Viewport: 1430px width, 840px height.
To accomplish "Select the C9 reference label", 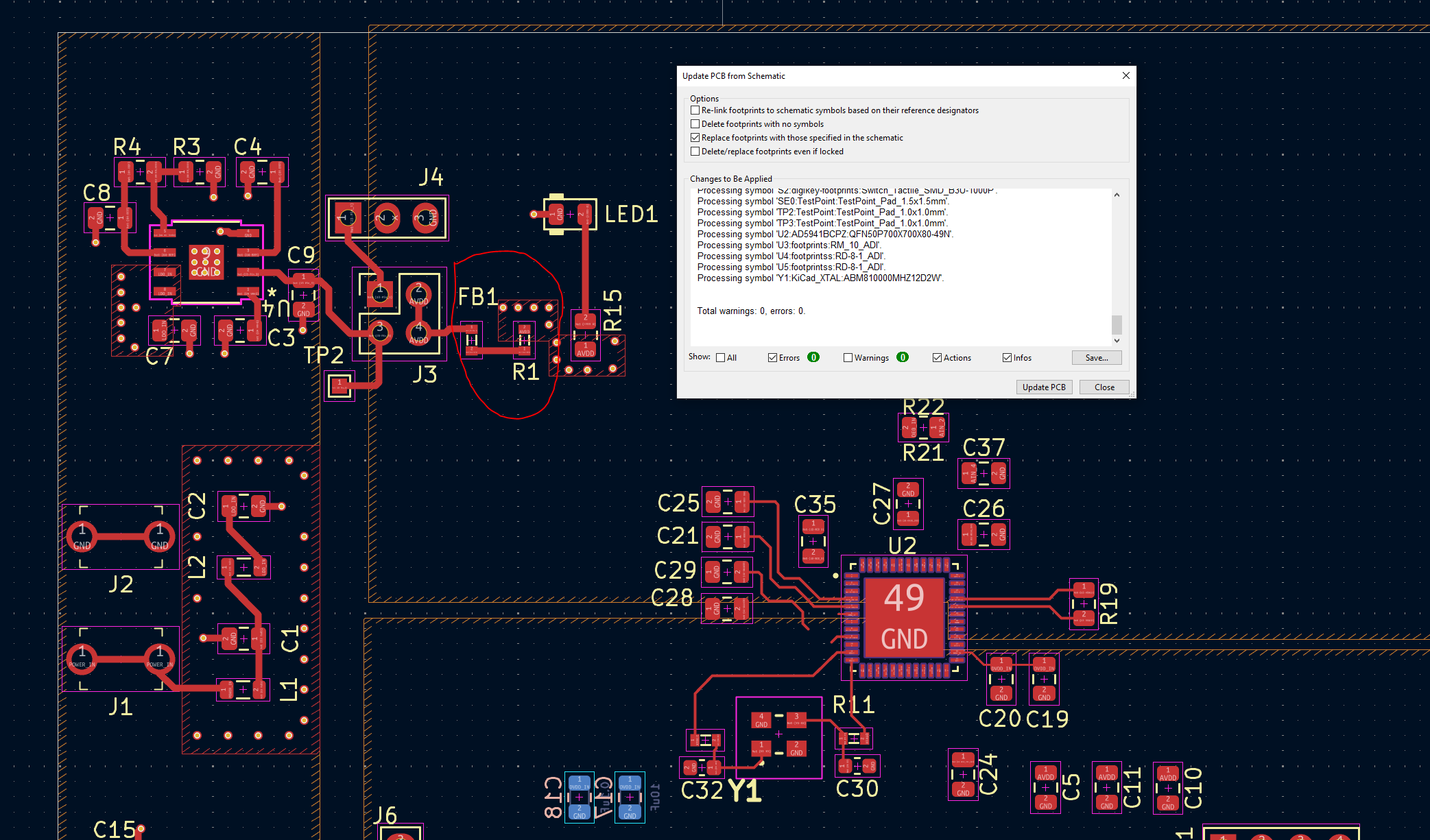I will point(301,255).
